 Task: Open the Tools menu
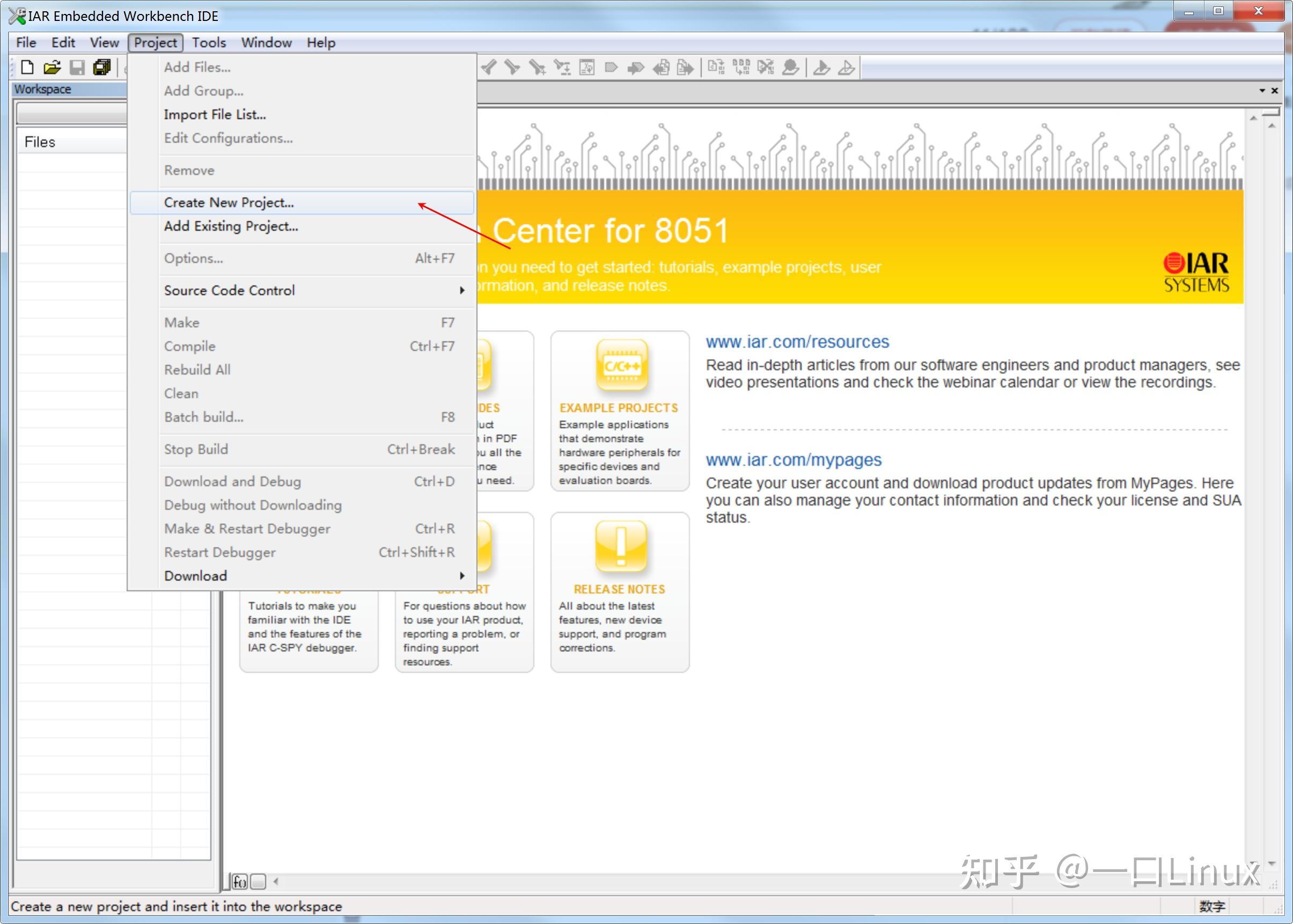(209, 43)
